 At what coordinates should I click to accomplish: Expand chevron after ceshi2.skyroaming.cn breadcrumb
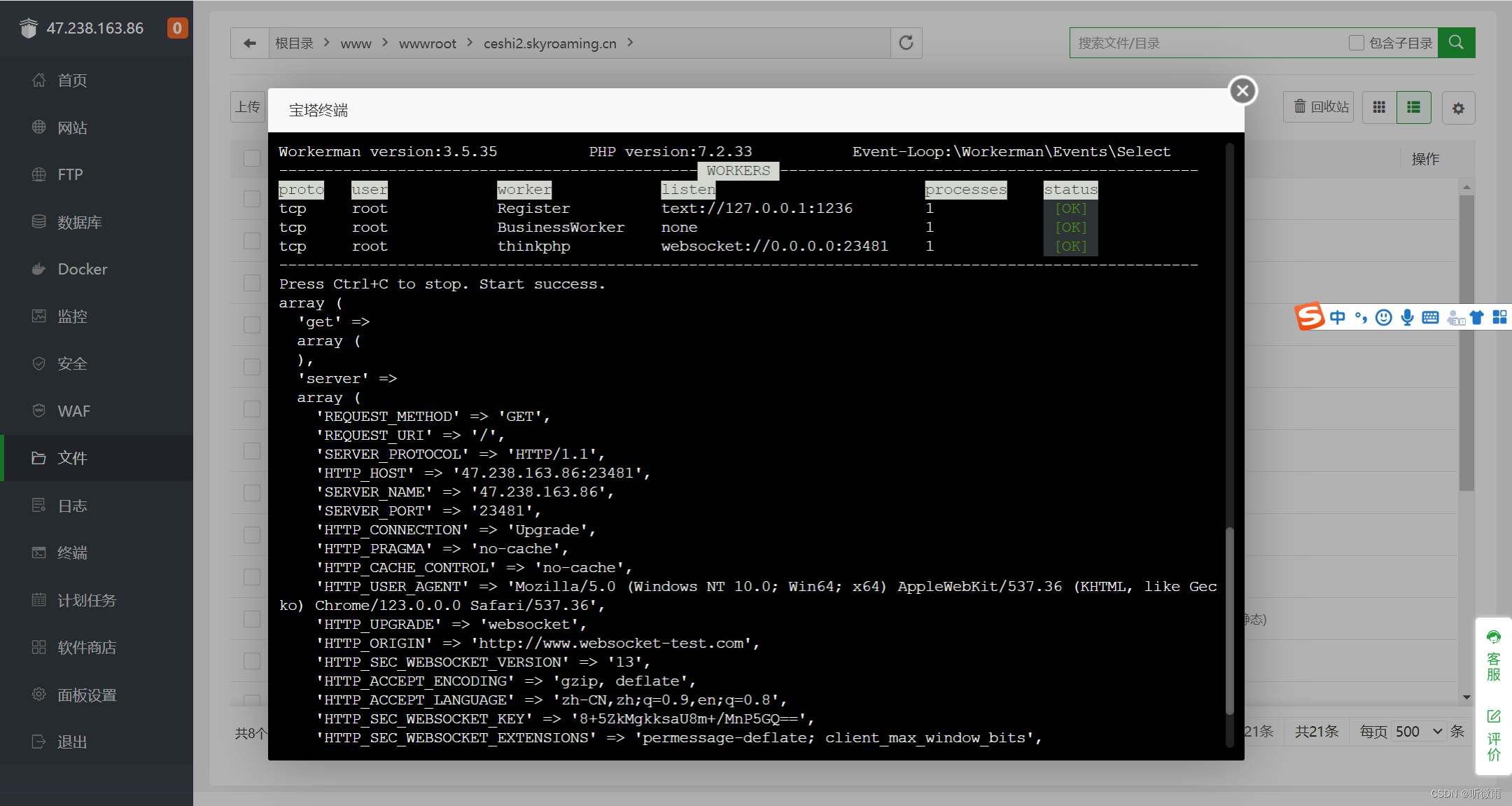coord(631,43)
